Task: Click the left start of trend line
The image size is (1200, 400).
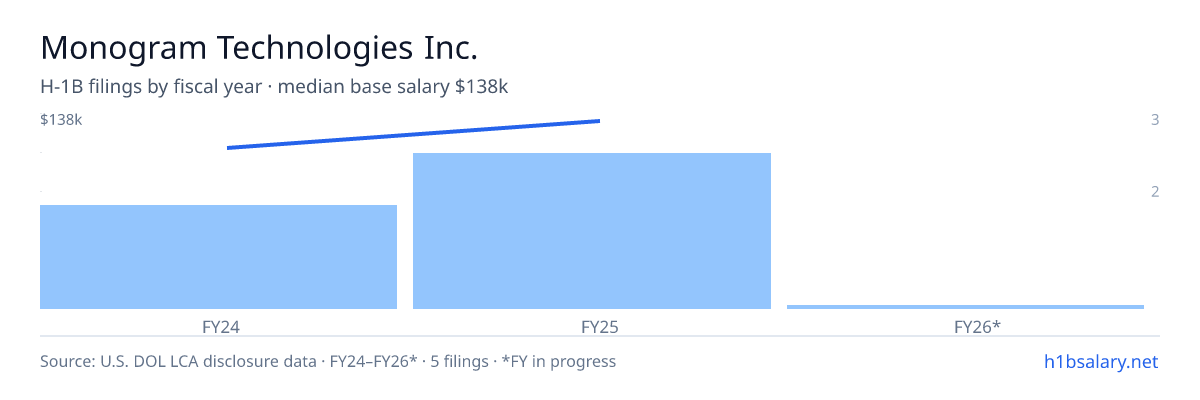Action: (229, 148)
